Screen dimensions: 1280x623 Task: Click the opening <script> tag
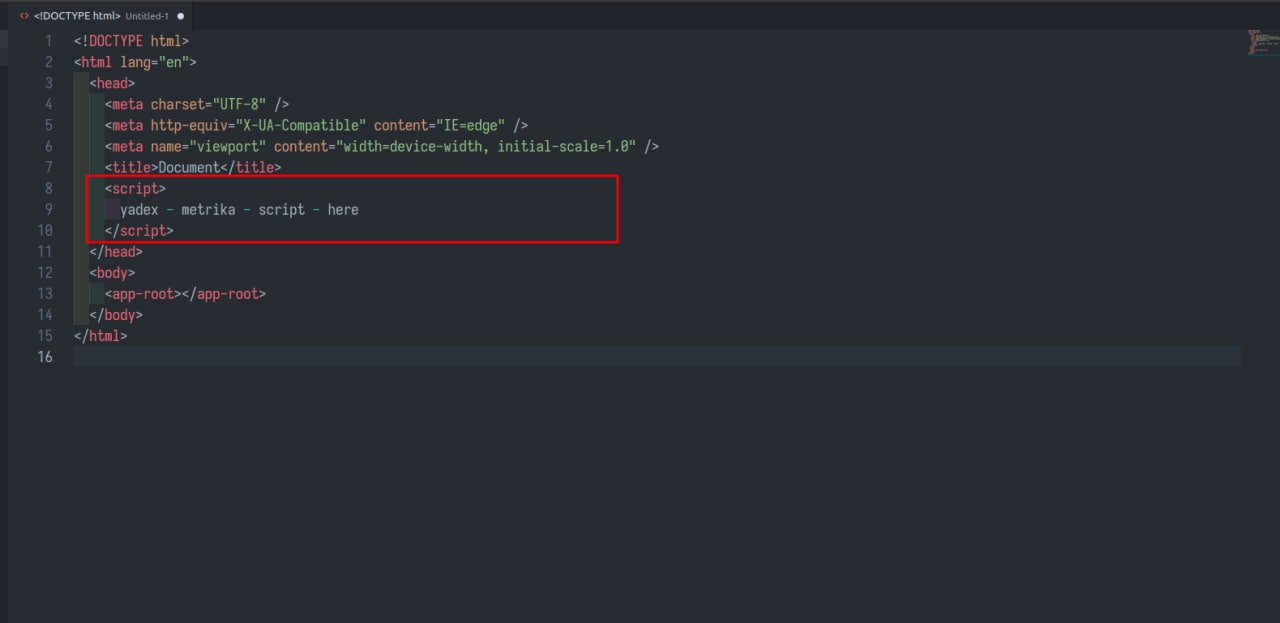[135, 188]
